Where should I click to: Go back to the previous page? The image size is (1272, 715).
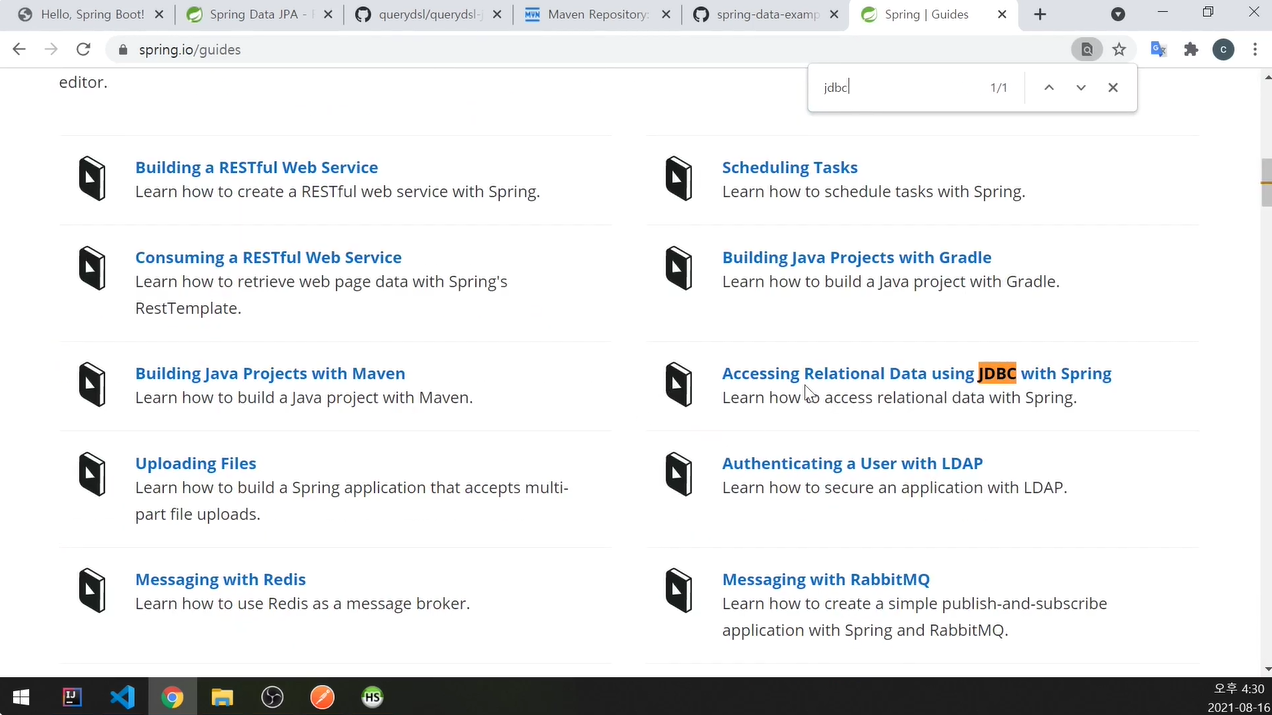[19, 49]
